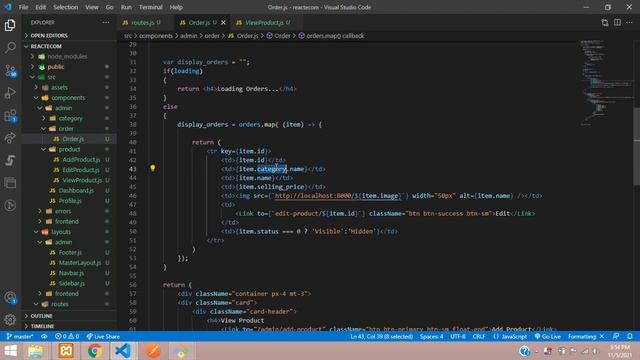640x360 pixels.
Task: Open the Source Control view
Action: (x=10, y=71)
